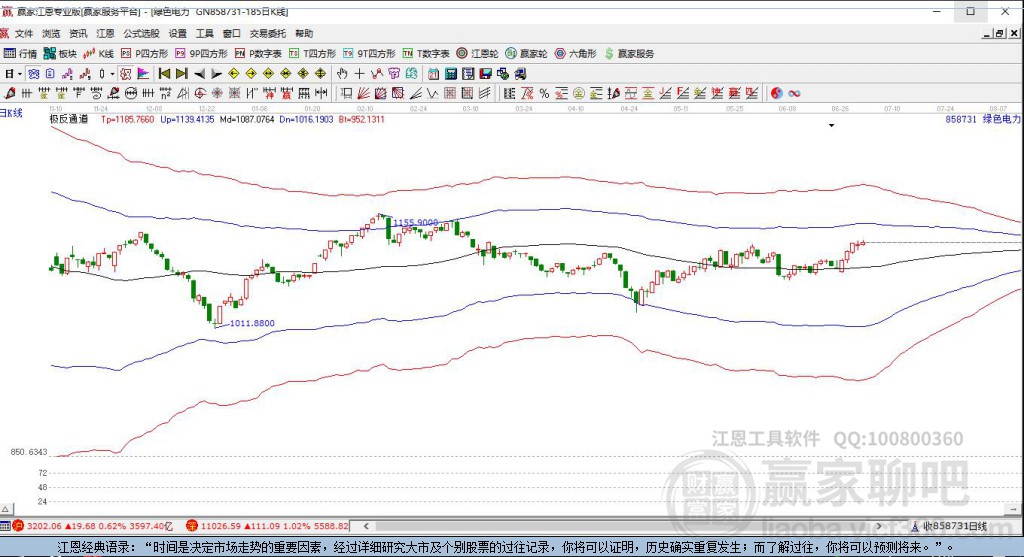Click the circle with vertical ticks icon
1024x557 pixels.
131,93
